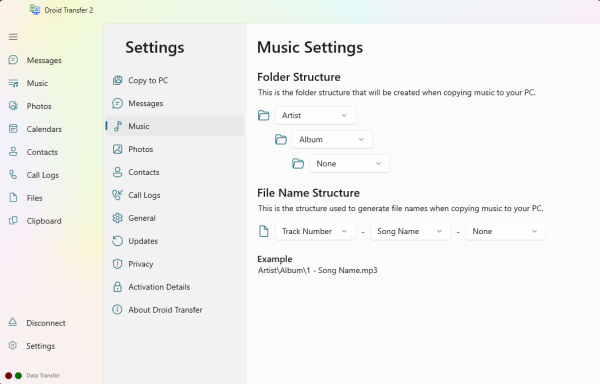Toggle the hamburger navigation menu
This screenshot has height=384, width=600.
(13, 37)
